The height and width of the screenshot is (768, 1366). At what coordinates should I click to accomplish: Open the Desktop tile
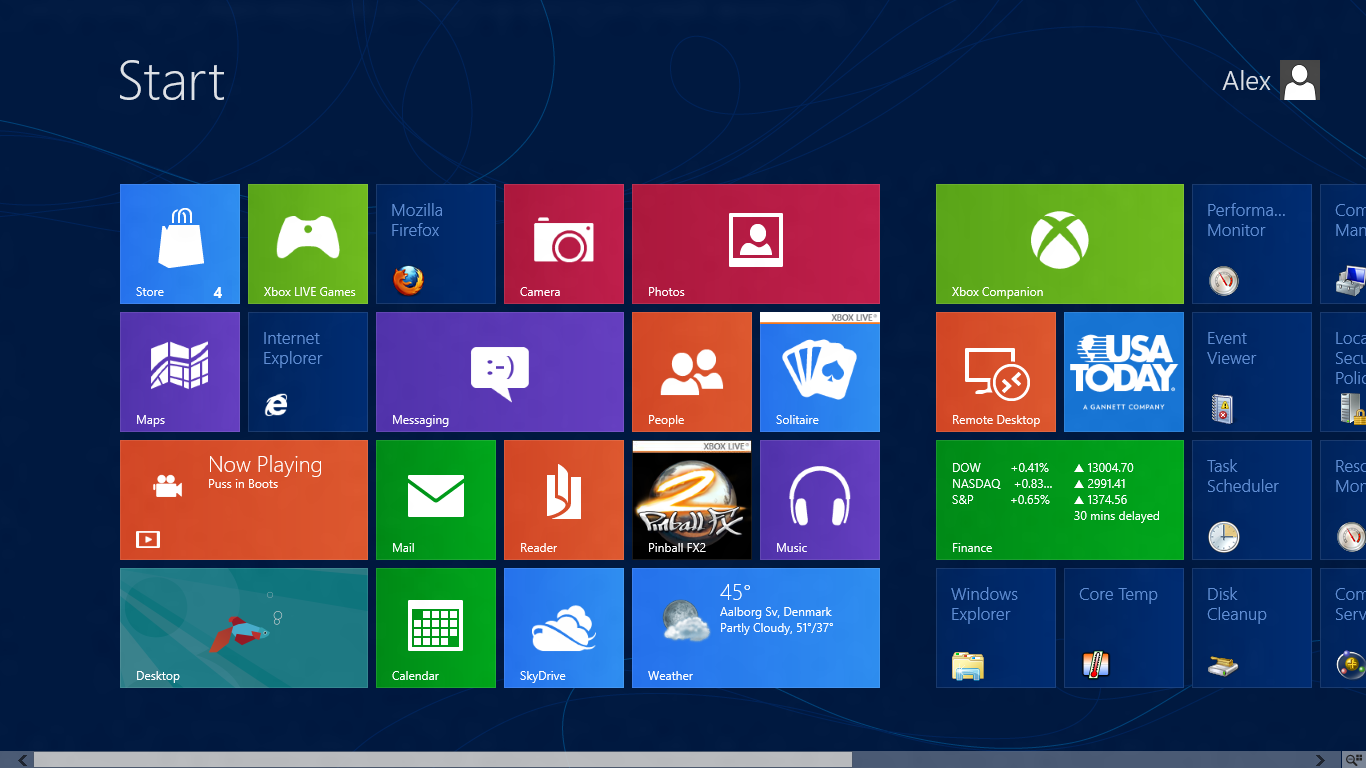[244, 628]
